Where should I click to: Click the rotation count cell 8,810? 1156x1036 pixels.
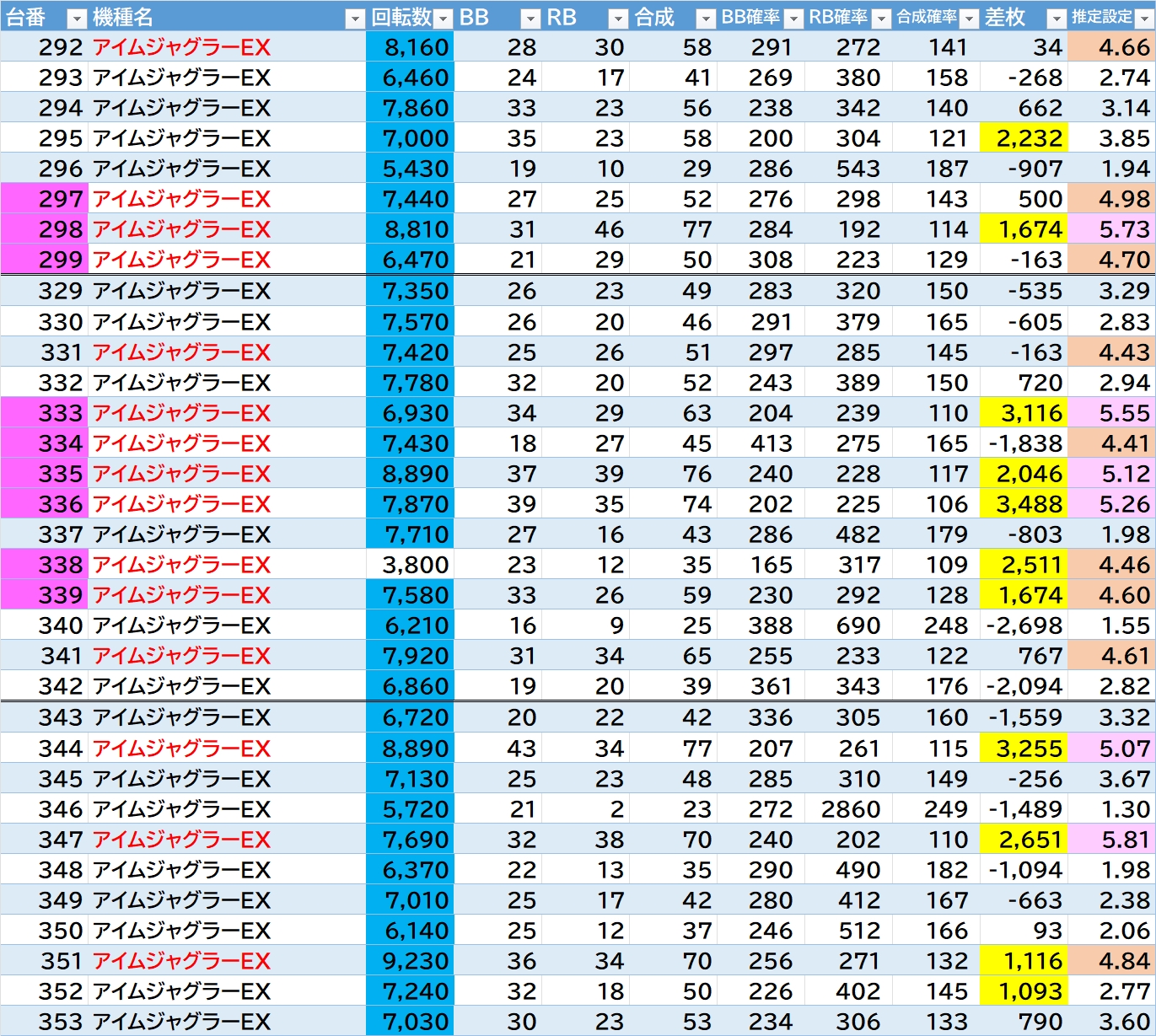410,229
